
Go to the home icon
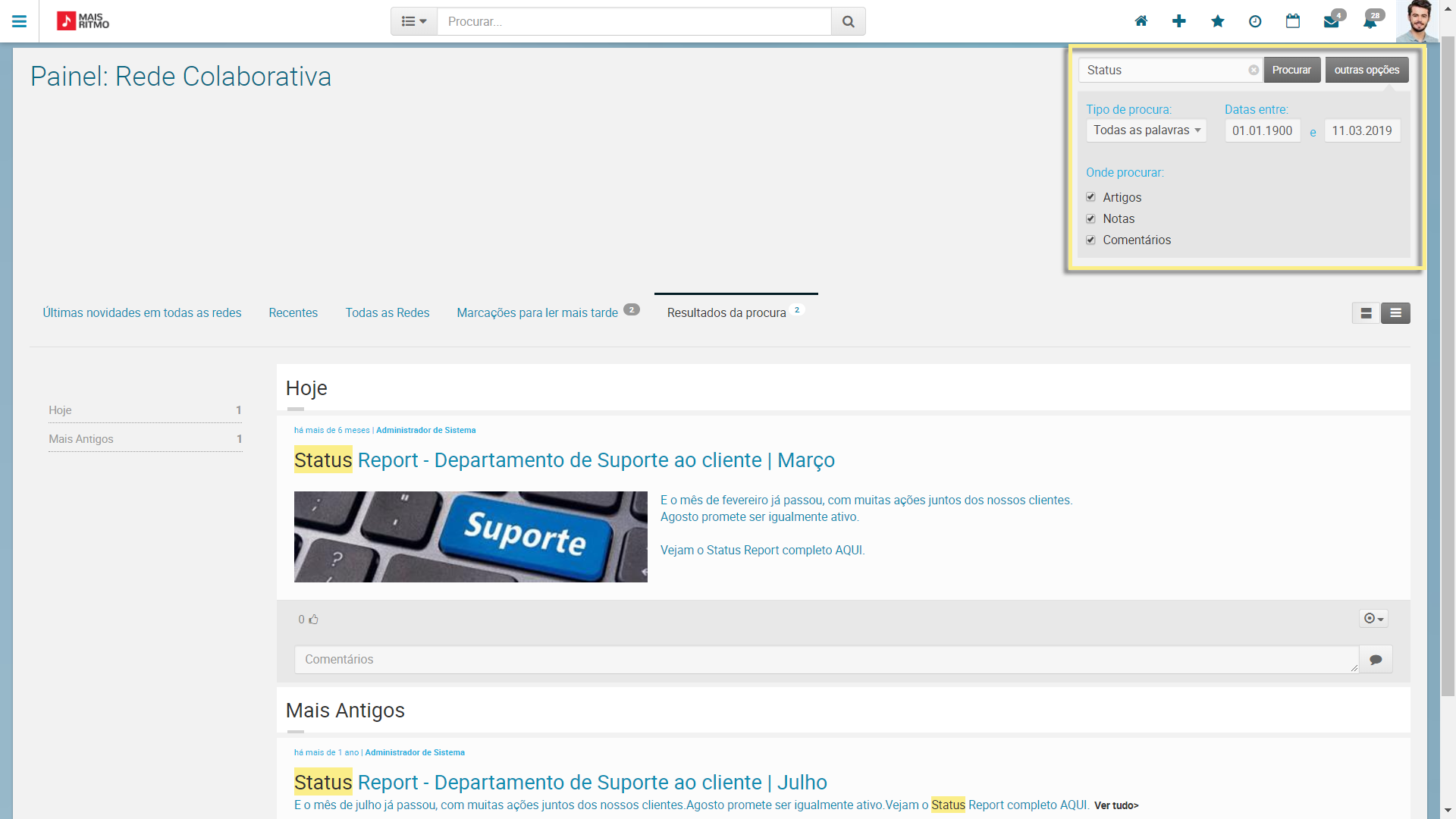click(x=1141, y=21)
